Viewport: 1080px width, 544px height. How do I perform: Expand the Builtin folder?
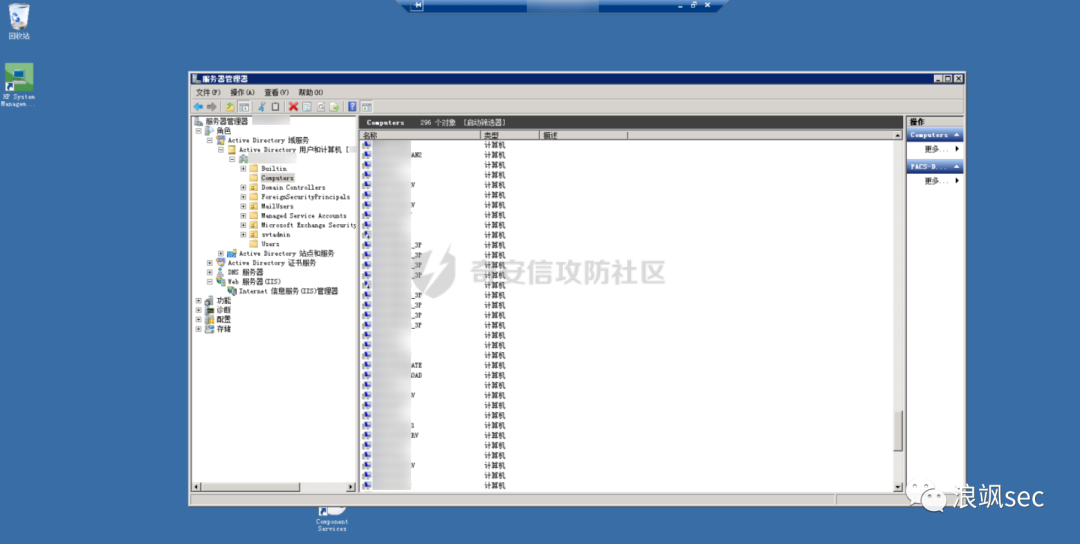[x=243, y=169]
